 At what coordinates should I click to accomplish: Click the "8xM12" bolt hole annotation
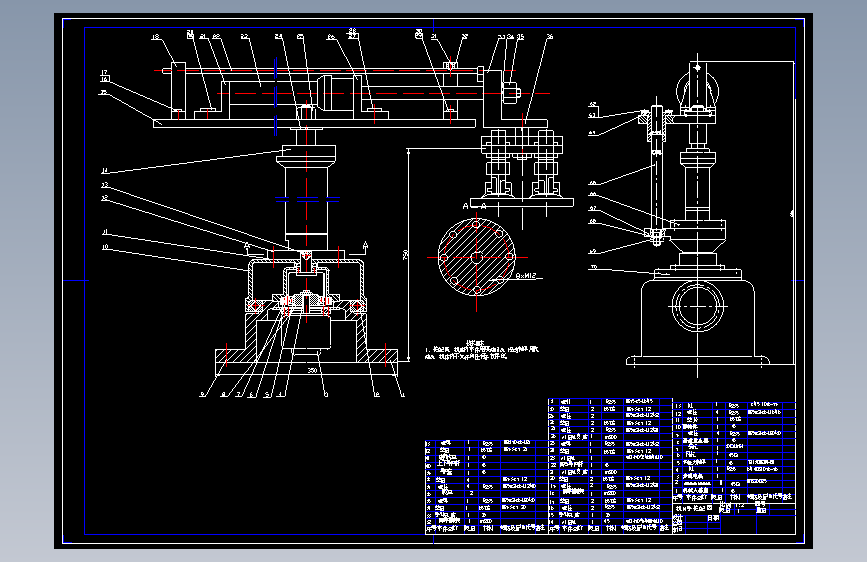tap(526, 275)
